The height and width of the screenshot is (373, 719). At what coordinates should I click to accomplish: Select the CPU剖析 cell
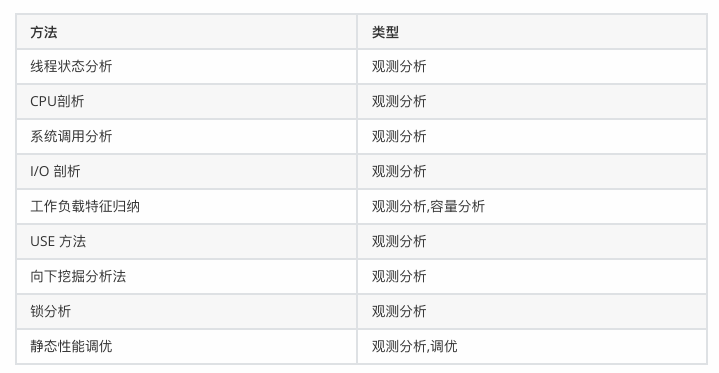point(187,101)
